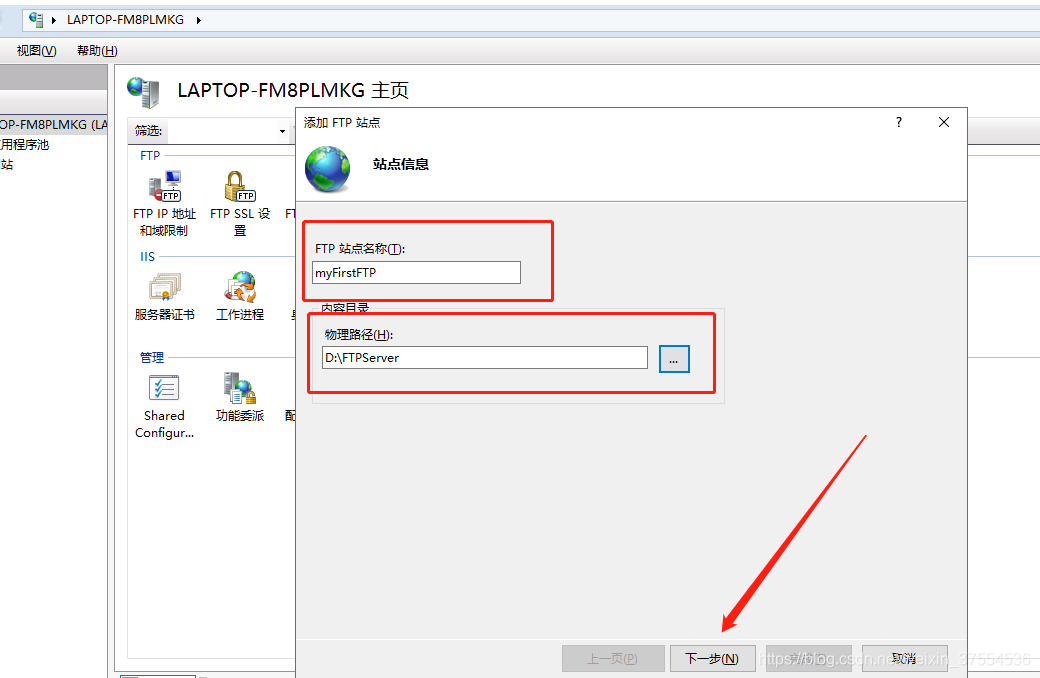Click the browse (...) button for physical path
Screen dimensions: 1040x678
click(x=674, y=358)
